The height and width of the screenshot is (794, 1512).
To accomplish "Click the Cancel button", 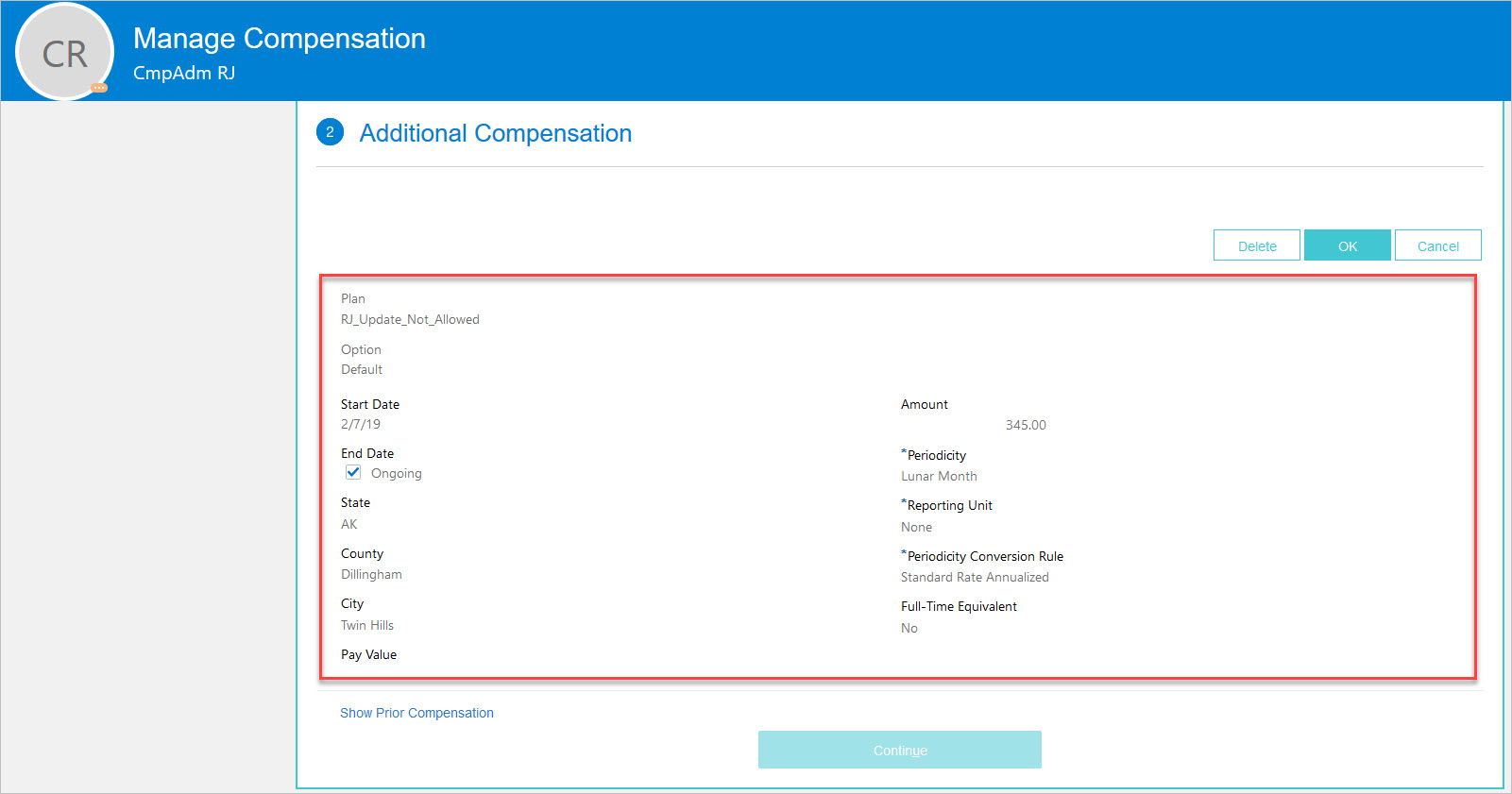I will click(x=1437, y=245).
